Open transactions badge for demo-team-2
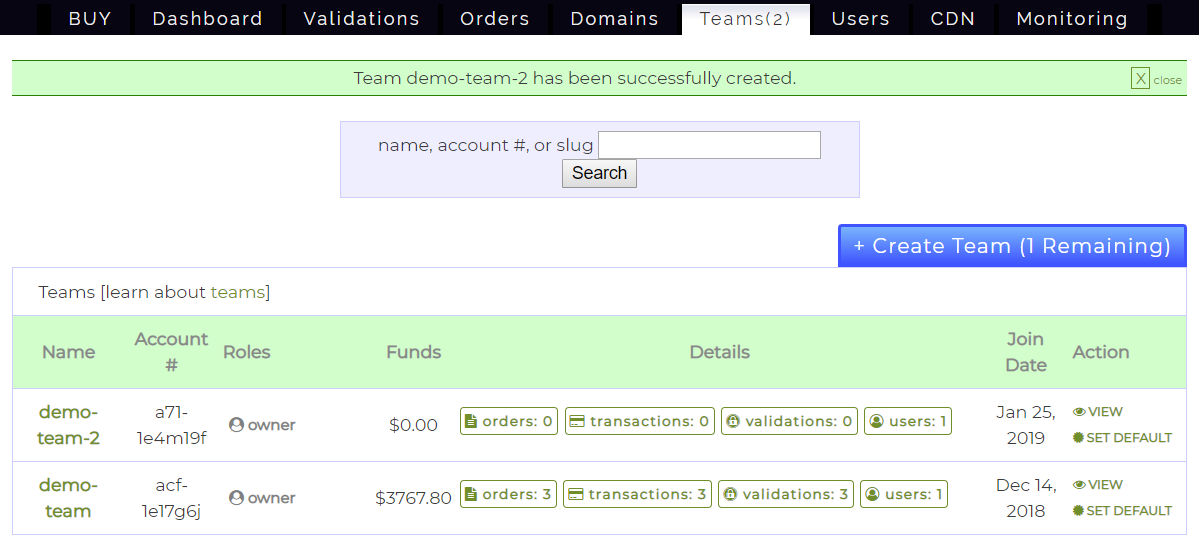The image size is (1199, 548). click(x=639, y=422)
